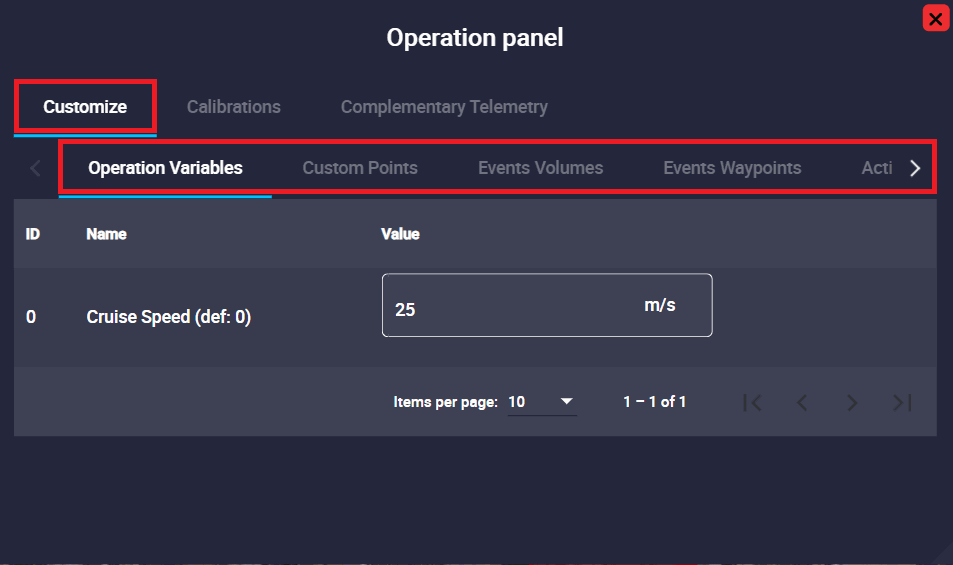Viewport: 953px width, 565px height.
Task: Click the Value column header
Action: pyautogui.click(x=400, y=234)
